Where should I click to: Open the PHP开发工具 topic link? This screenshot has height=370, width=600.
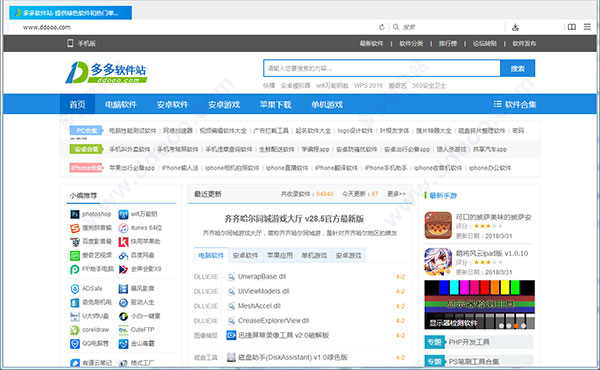tap(469, 342)
